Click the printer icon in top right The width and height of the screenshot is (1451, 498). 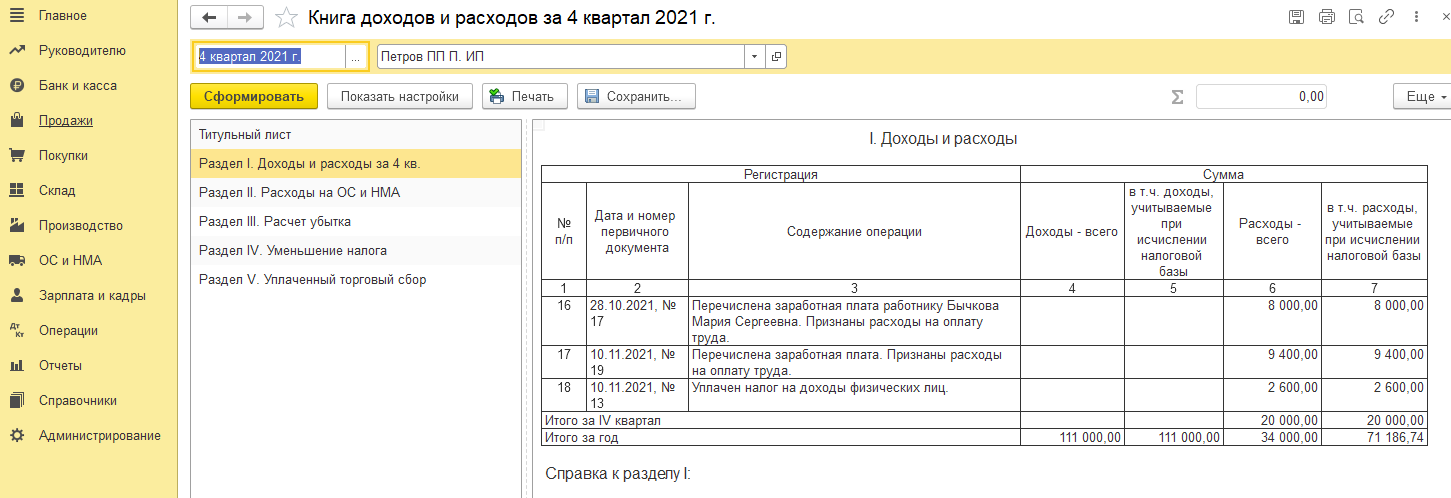[x=1327, y=17]
